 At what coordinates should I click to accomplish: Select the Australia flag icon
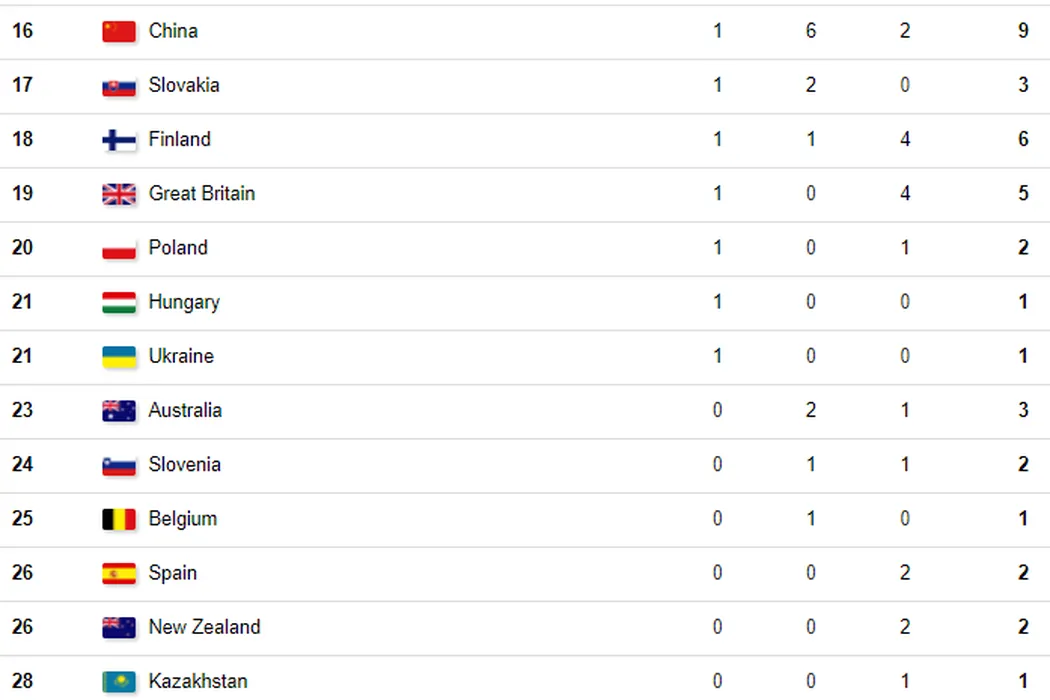119,411
